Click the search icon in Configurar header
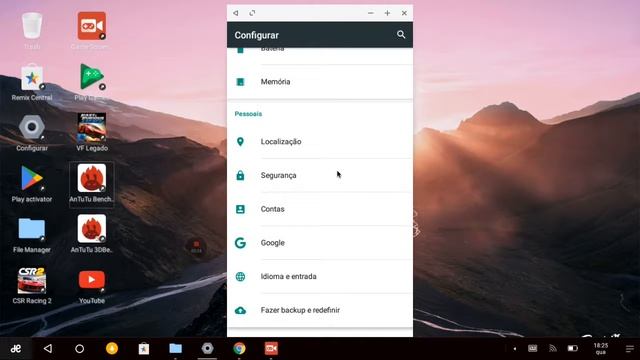 tap(401, 35)
